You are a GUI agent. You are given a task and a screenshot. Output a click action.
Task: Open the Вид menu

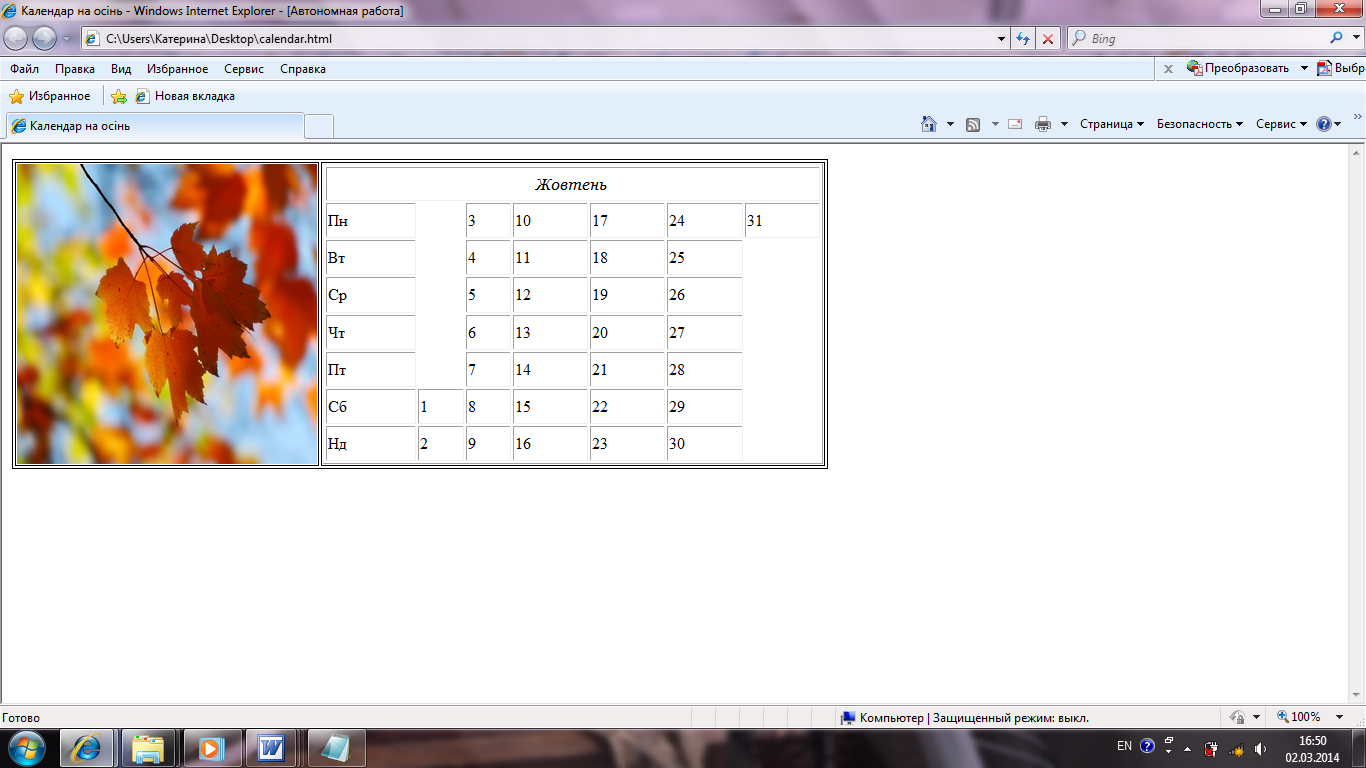(x=121, y=69)
